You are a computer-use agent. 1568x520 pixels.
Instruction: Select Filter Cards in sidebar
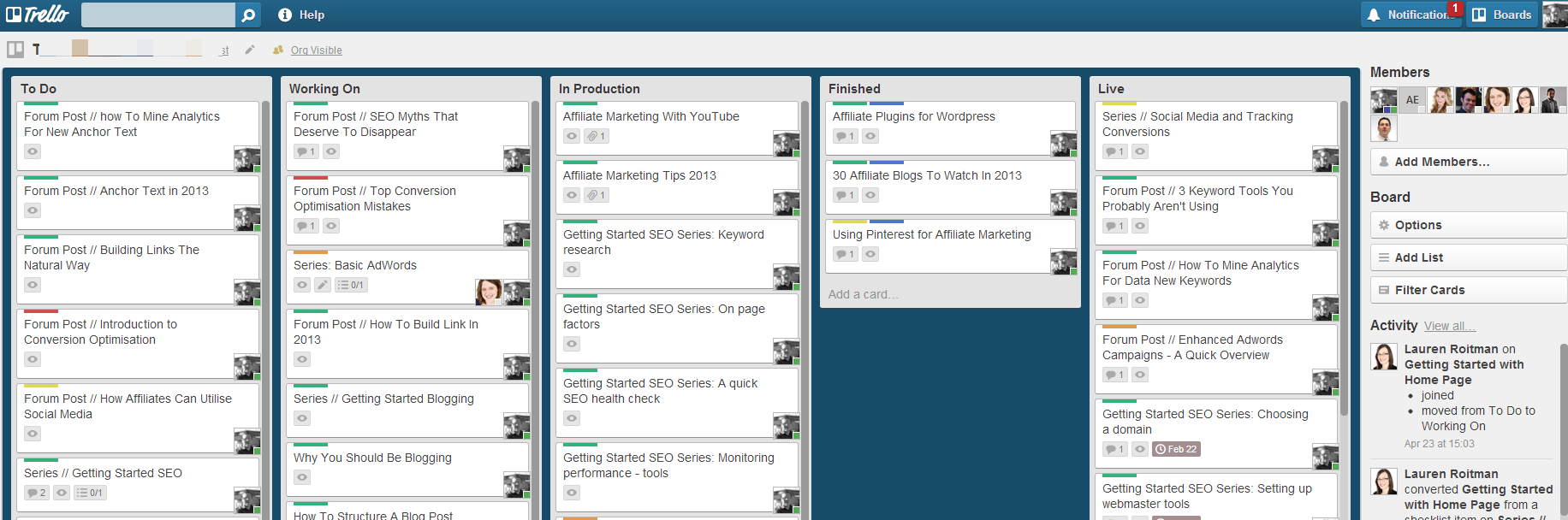point(1467,290)
